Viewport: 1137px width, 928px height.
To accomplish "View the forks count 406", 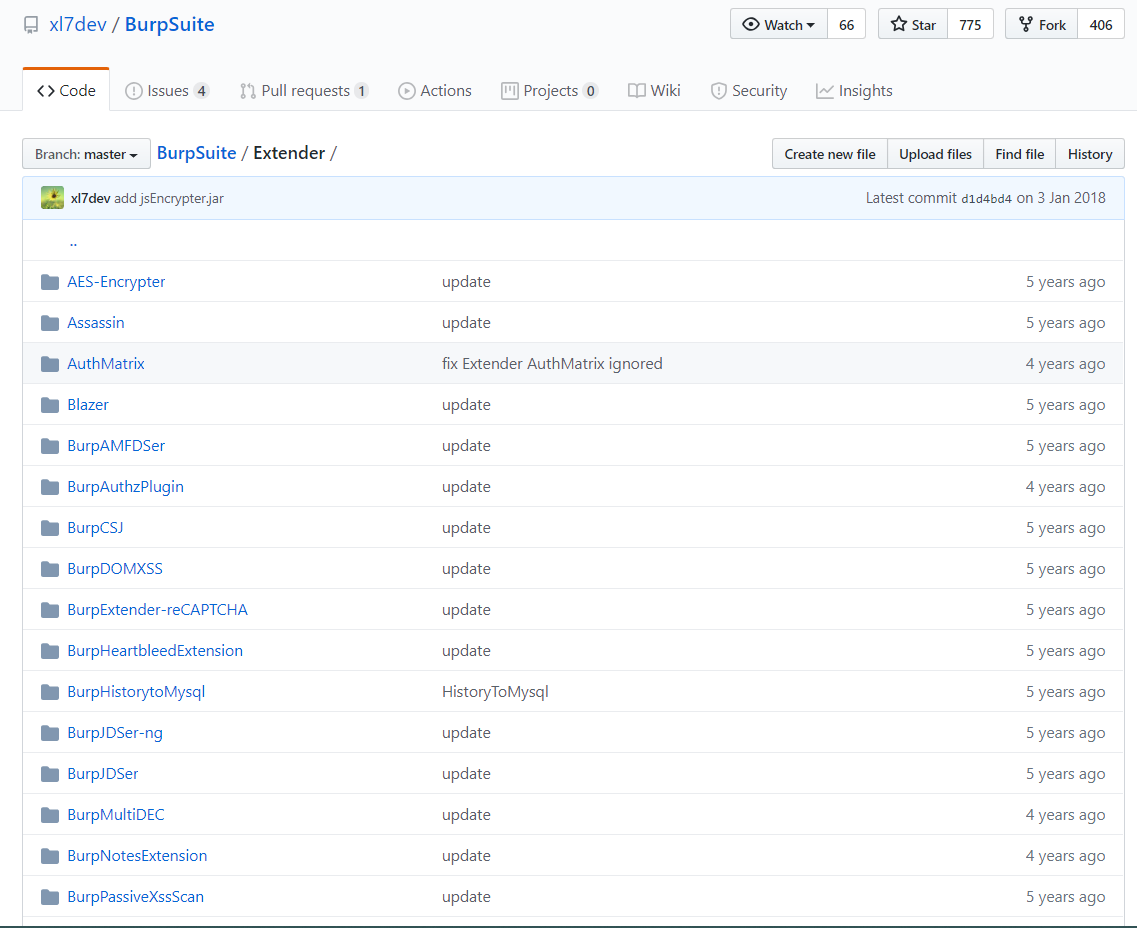I will tap(1101, 25).
